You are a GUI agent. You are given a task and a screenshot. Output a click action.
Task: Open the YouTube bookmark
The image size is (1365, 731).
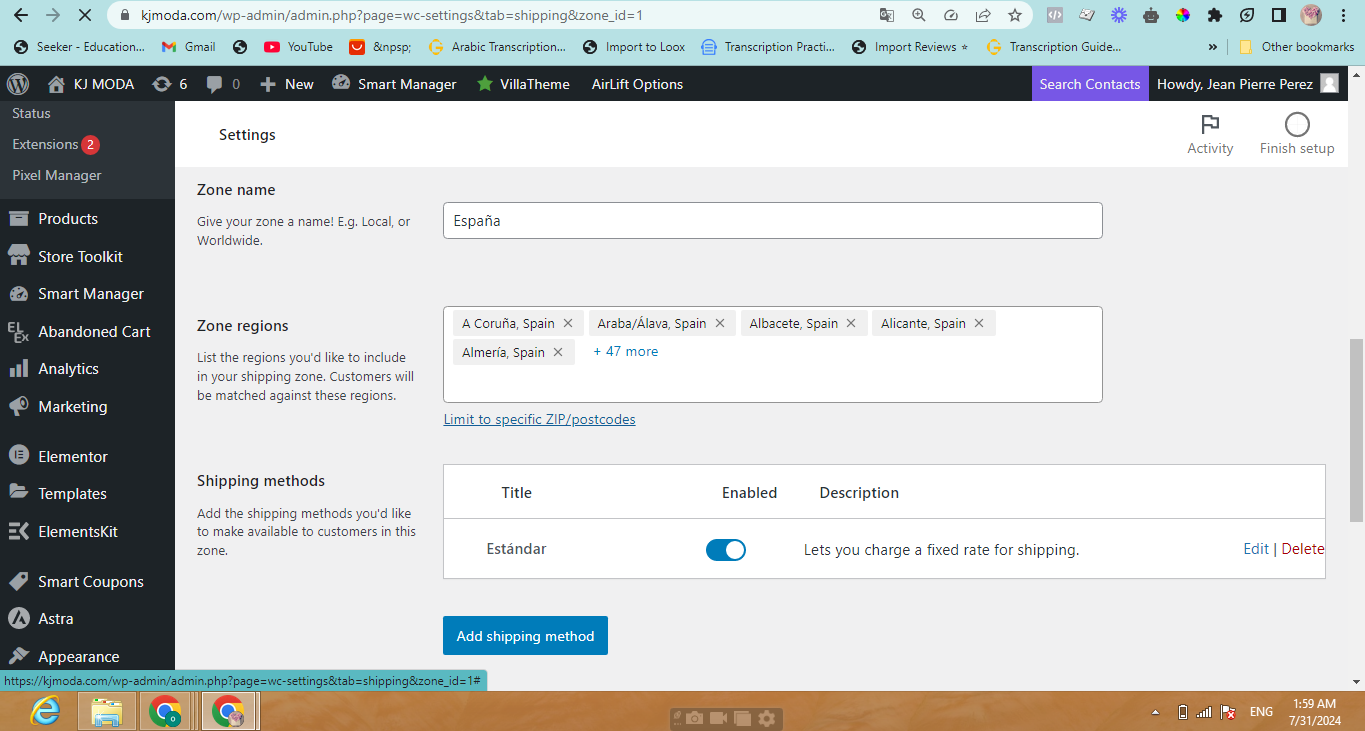coord(298,47)
